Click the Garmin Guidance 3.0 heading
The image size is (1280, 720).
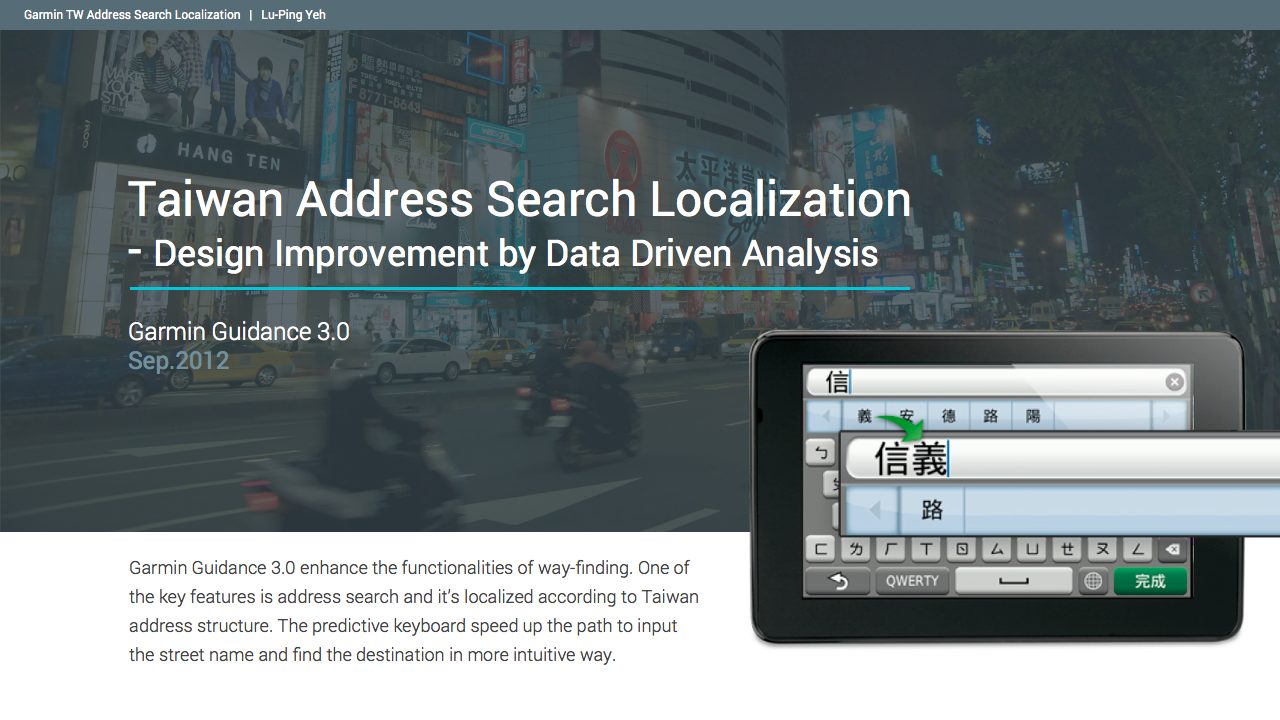point(239,332)
